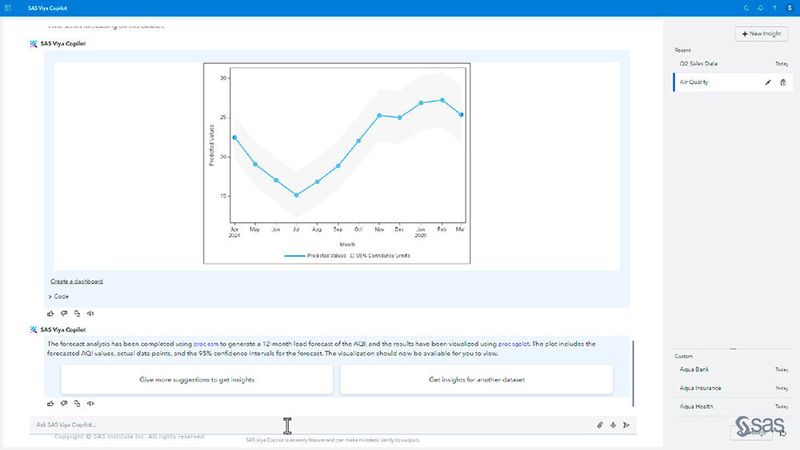
Task: Attach a file with the paperclip icon
Action: (600, 424)
